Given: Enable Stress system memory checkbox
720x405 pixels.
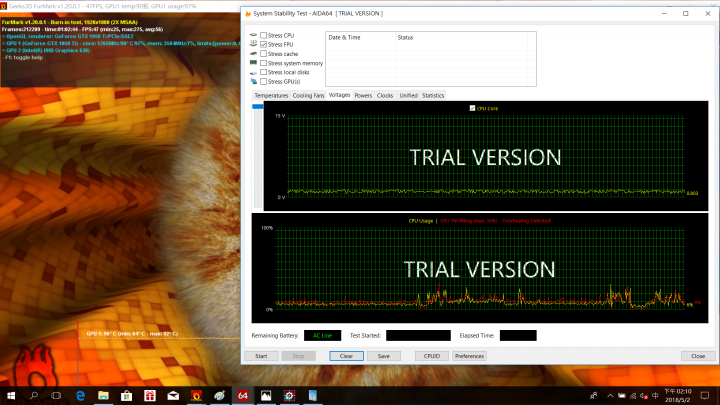Looking at the screenshot, I should point(264,63).
